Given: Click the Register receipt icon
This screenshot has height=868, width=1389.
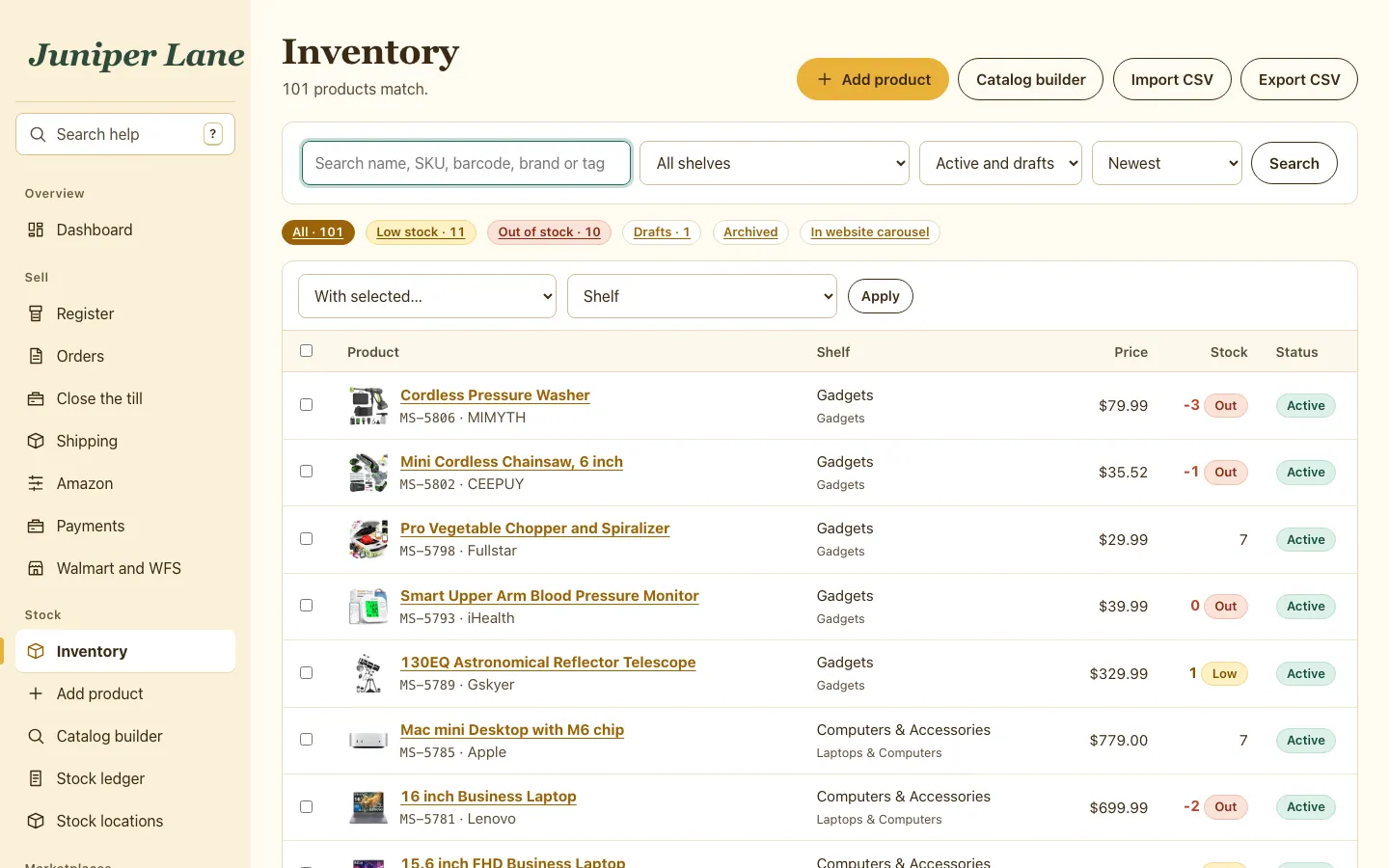Looking at the screenshot, I should [x=36, y=313].
